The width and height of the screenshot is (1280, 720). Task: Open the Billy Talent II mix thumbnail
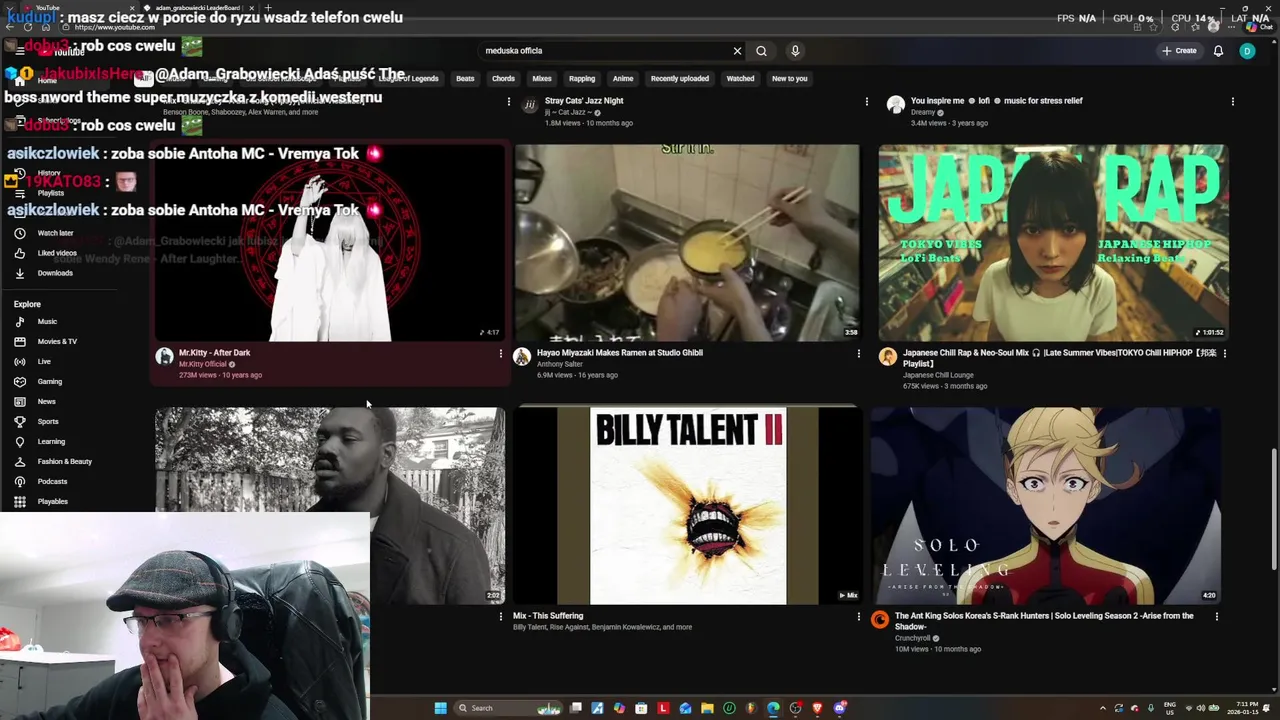[687, 505]
